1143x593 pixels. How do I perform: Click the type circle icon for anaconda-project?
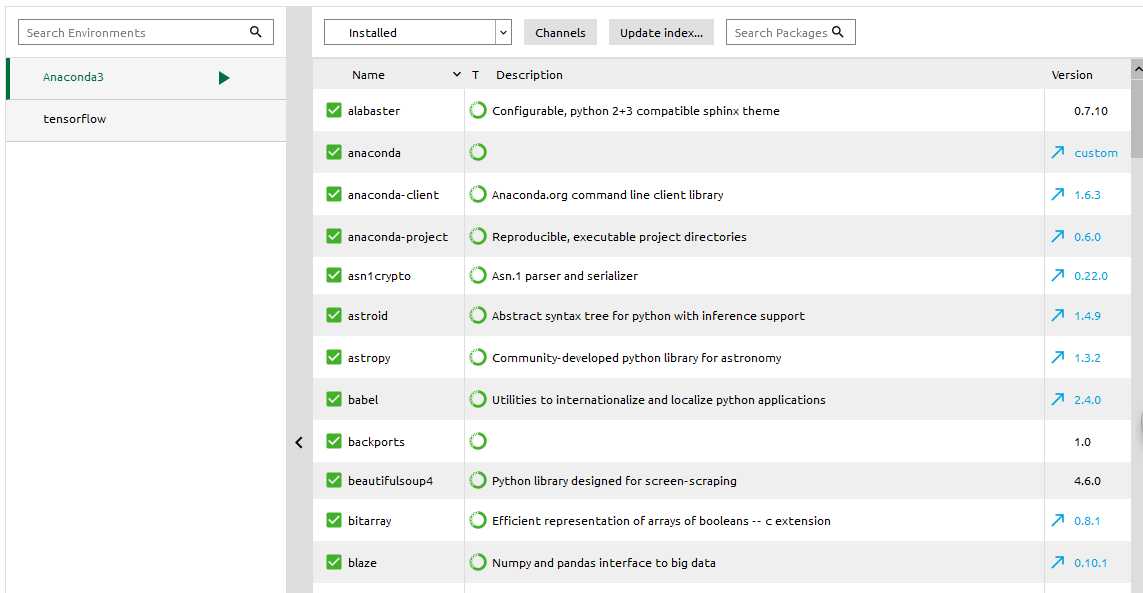[x=477, y=236]
